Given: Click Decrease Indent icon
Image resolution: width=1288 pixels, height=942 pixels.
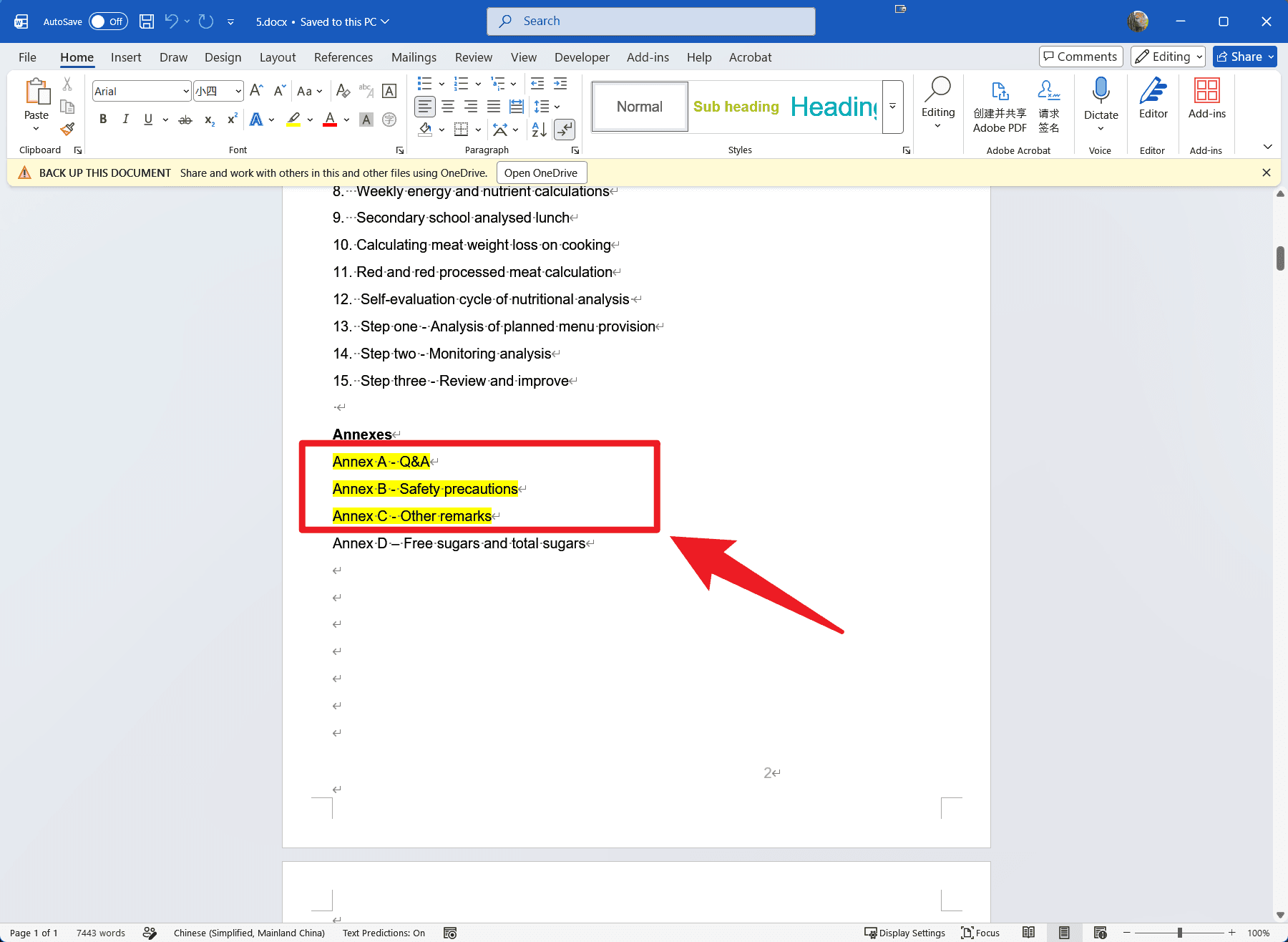Looking at the screenshot, I should [x=537, y=84].
